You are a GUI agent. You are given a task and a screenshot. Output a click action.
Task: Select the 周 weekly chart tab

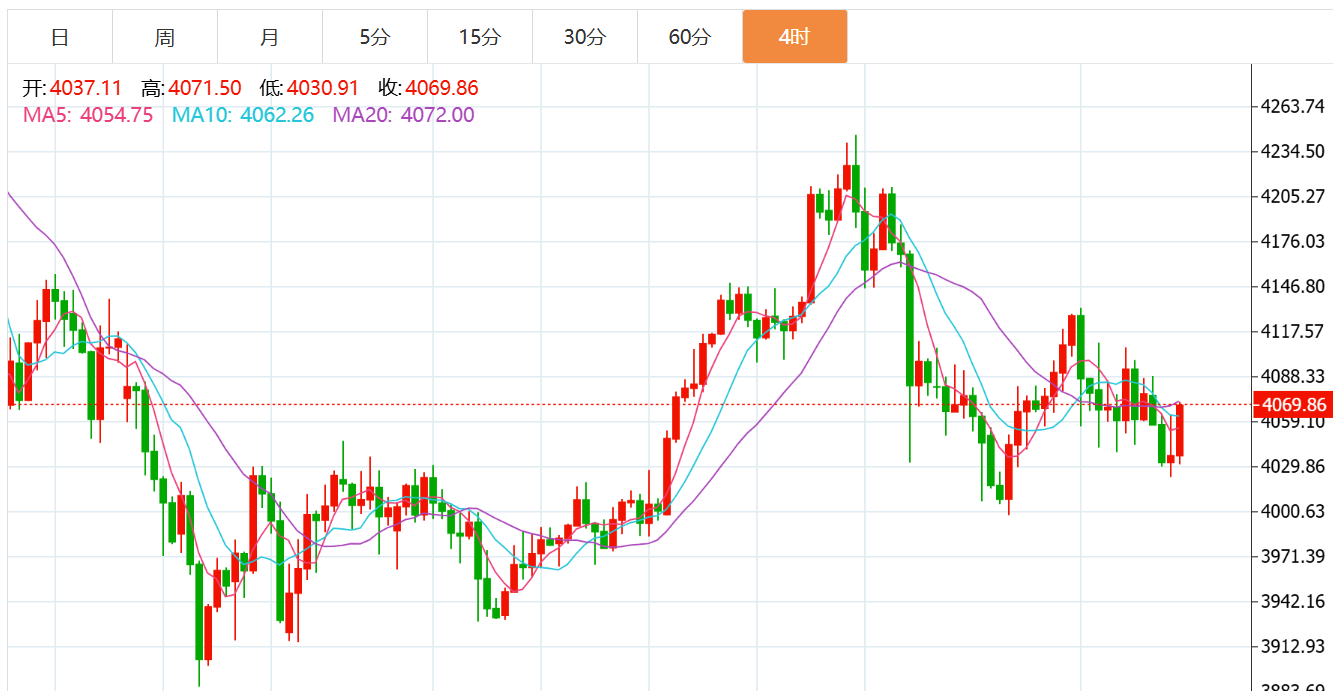[x=165, y=38]
